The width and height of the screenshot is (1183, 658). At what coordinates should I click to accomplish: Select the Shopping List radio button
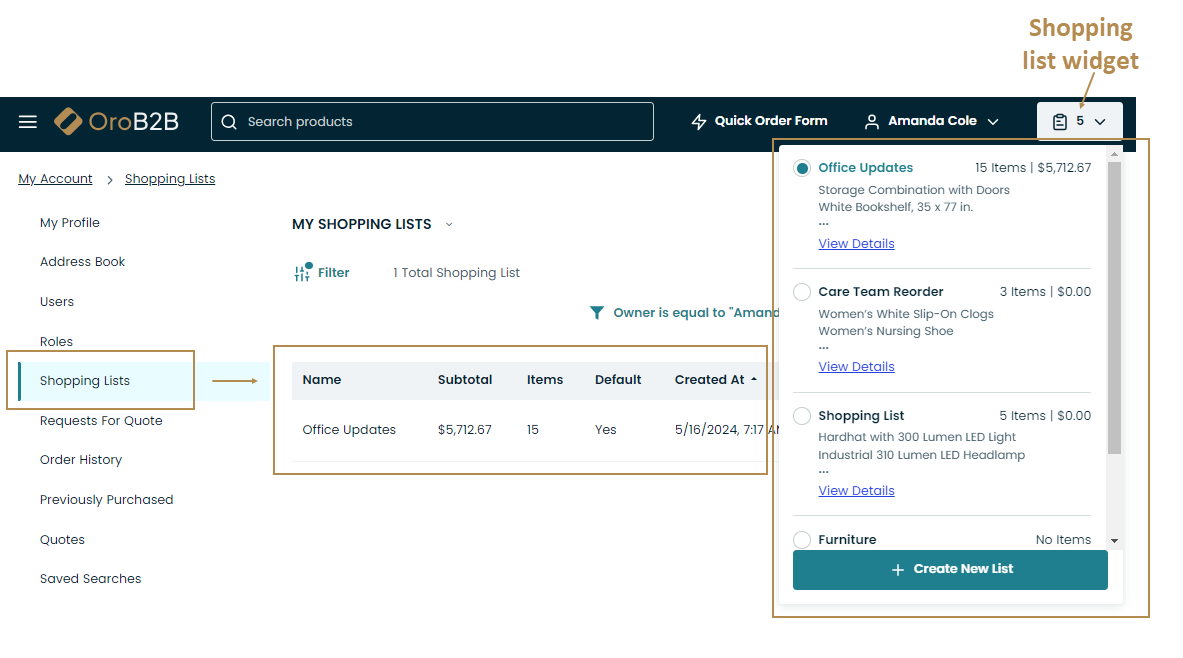click(802, 416)
